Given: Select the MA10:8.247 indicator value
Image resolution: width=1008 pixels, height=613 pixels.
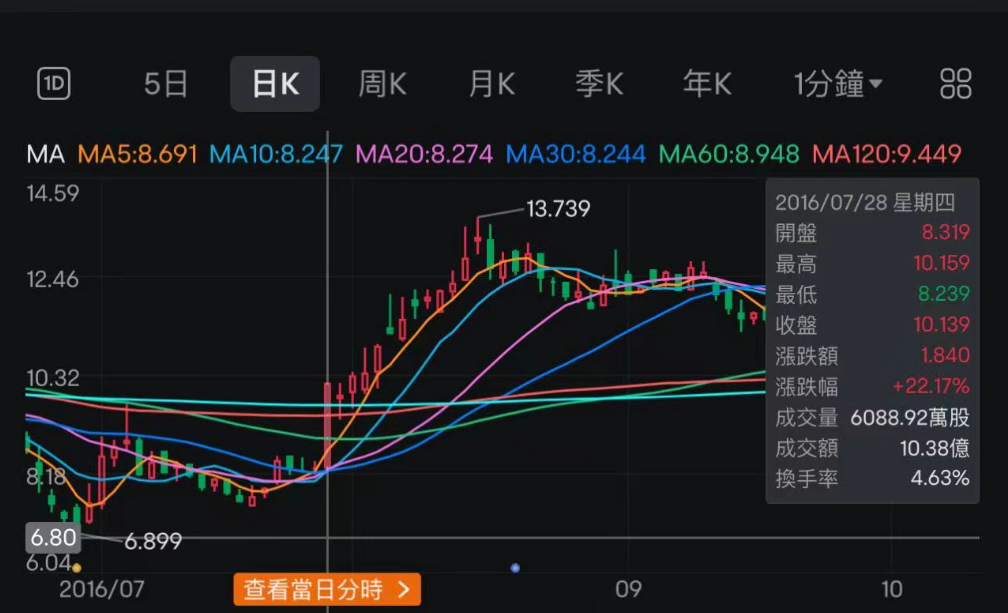Looking at the screenshot, I should [276, 154].
